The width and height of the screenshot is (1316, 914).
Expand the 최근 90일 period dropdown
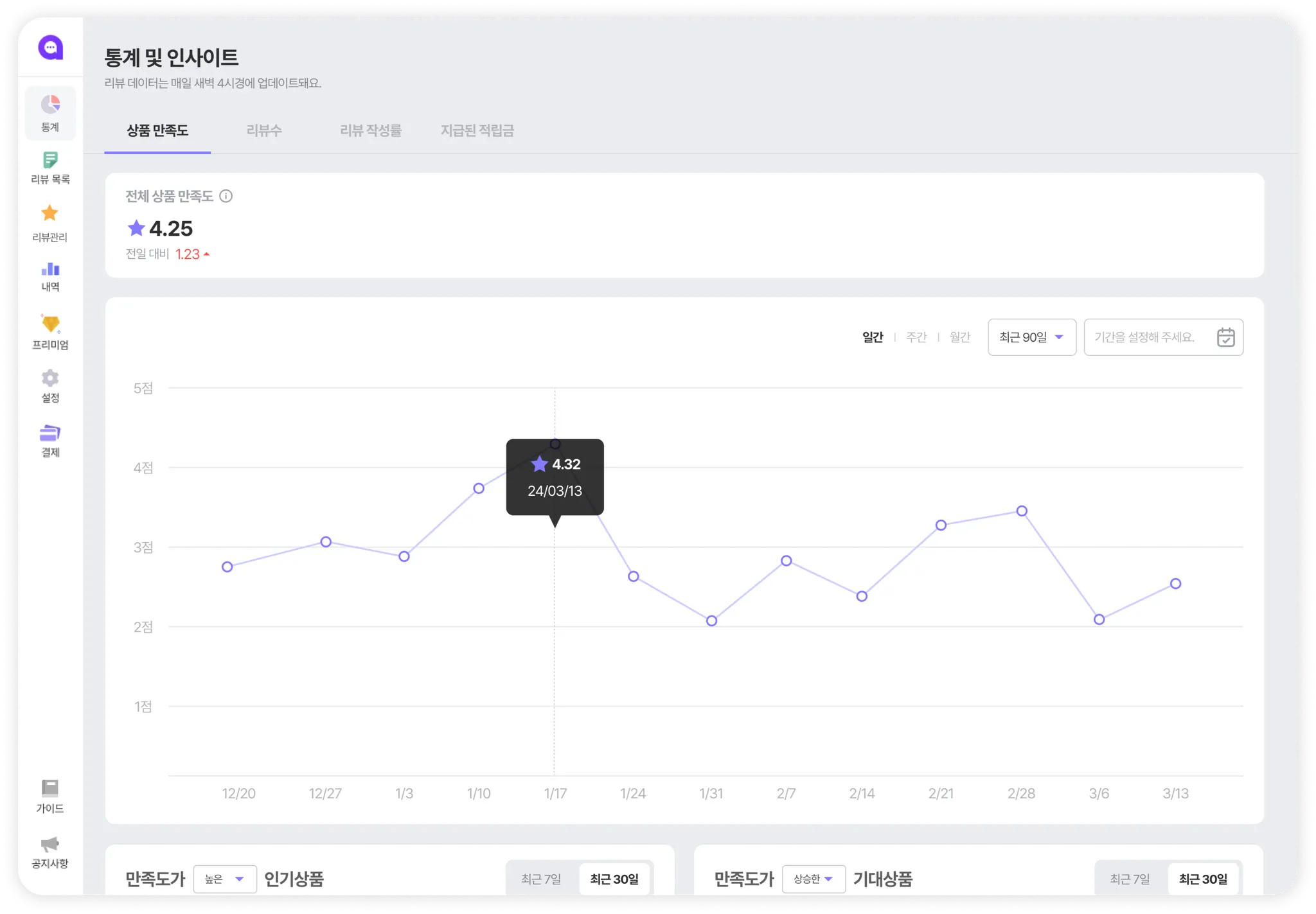tap(1031, 337)
